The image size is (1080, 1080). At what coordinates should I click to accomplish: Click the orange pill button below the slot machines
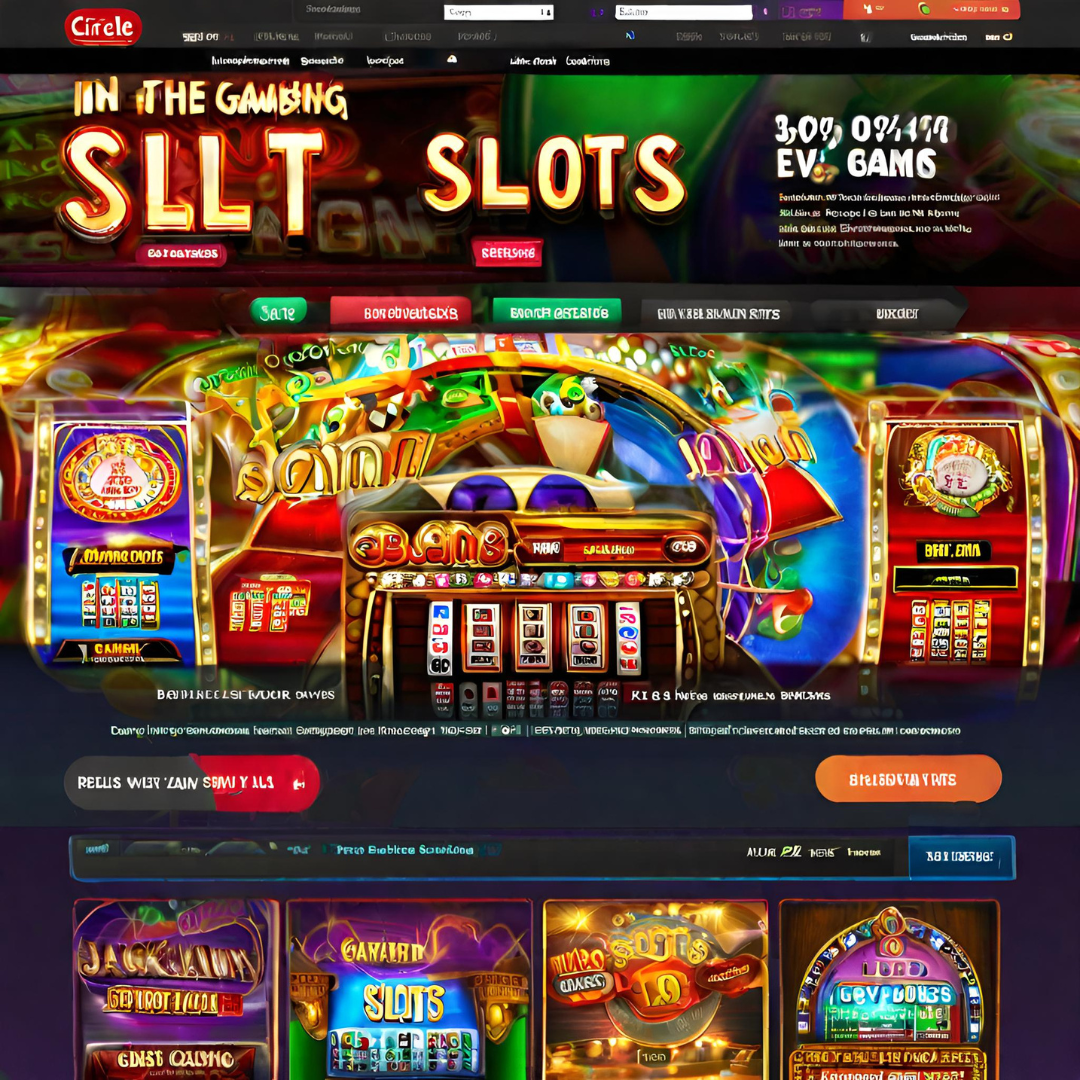point(908,779)
